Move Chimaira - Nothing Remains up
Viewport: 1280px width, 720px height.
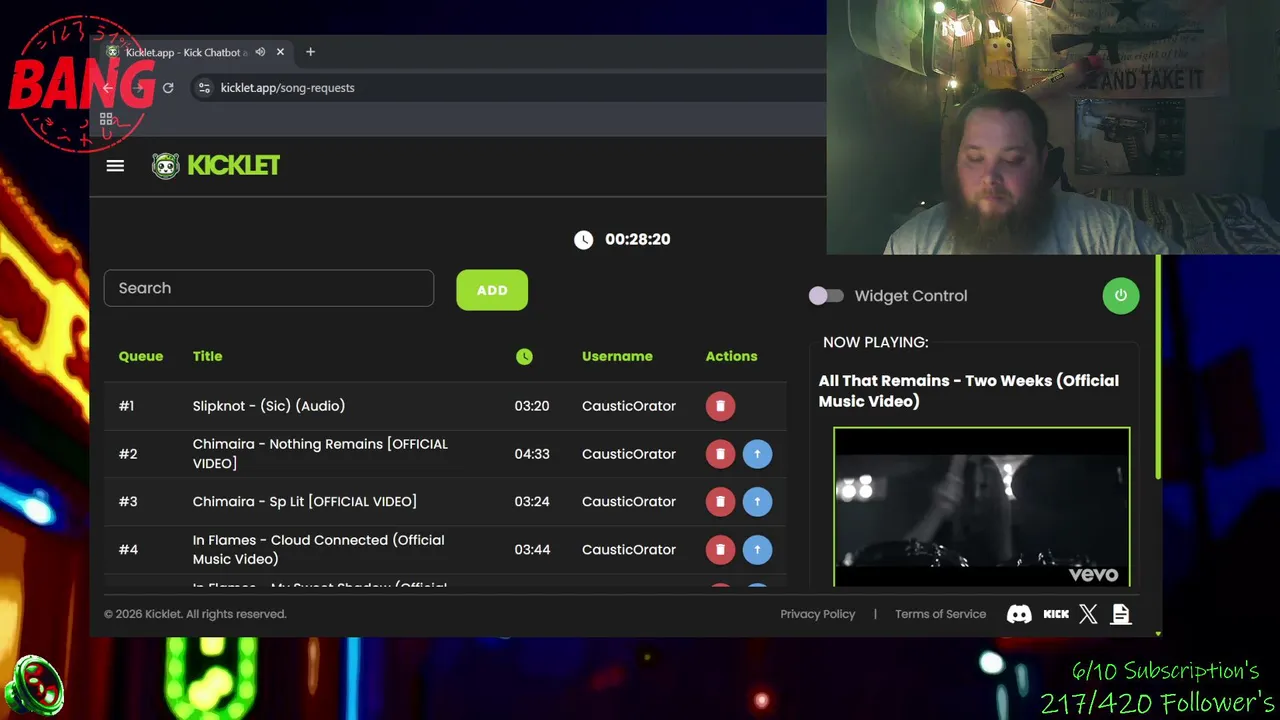pyautogui.click(x=757, y=454)
